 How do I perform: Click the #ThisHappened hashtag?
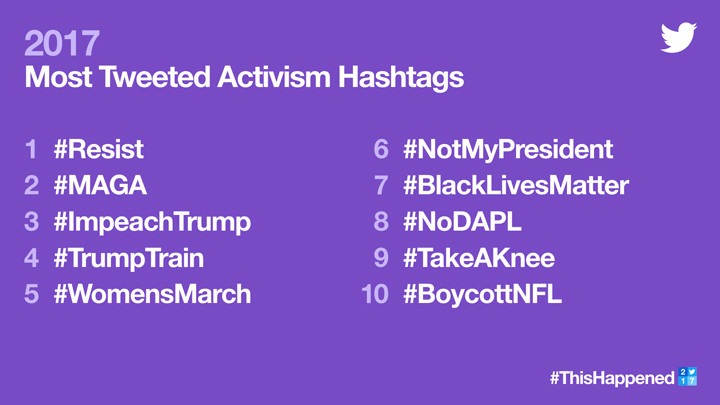point(611,378)
